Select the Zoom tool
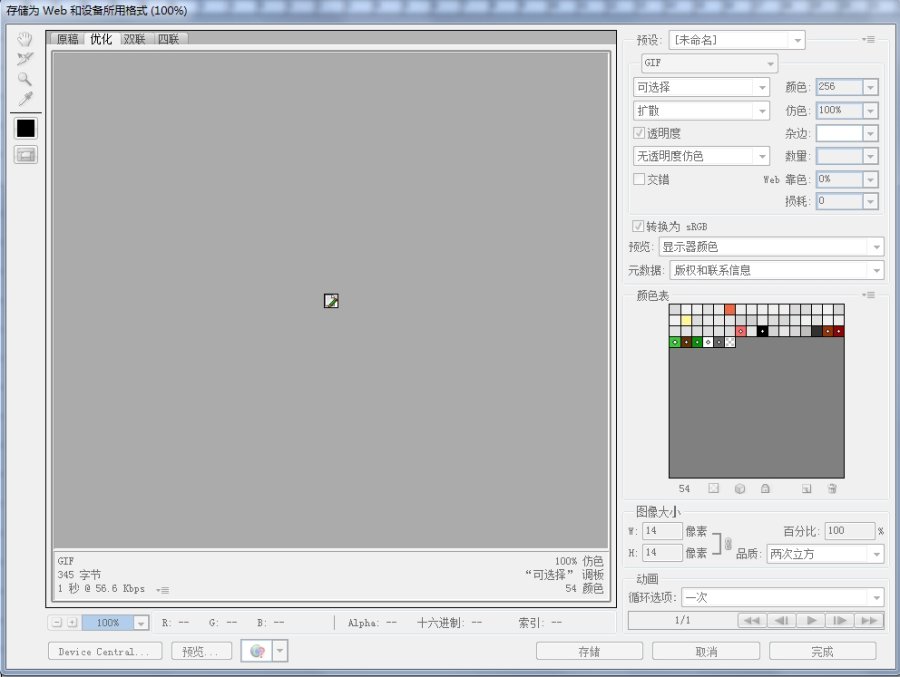Image resolution: width=900 pixels, height=677 pixels. coord(25,79)
